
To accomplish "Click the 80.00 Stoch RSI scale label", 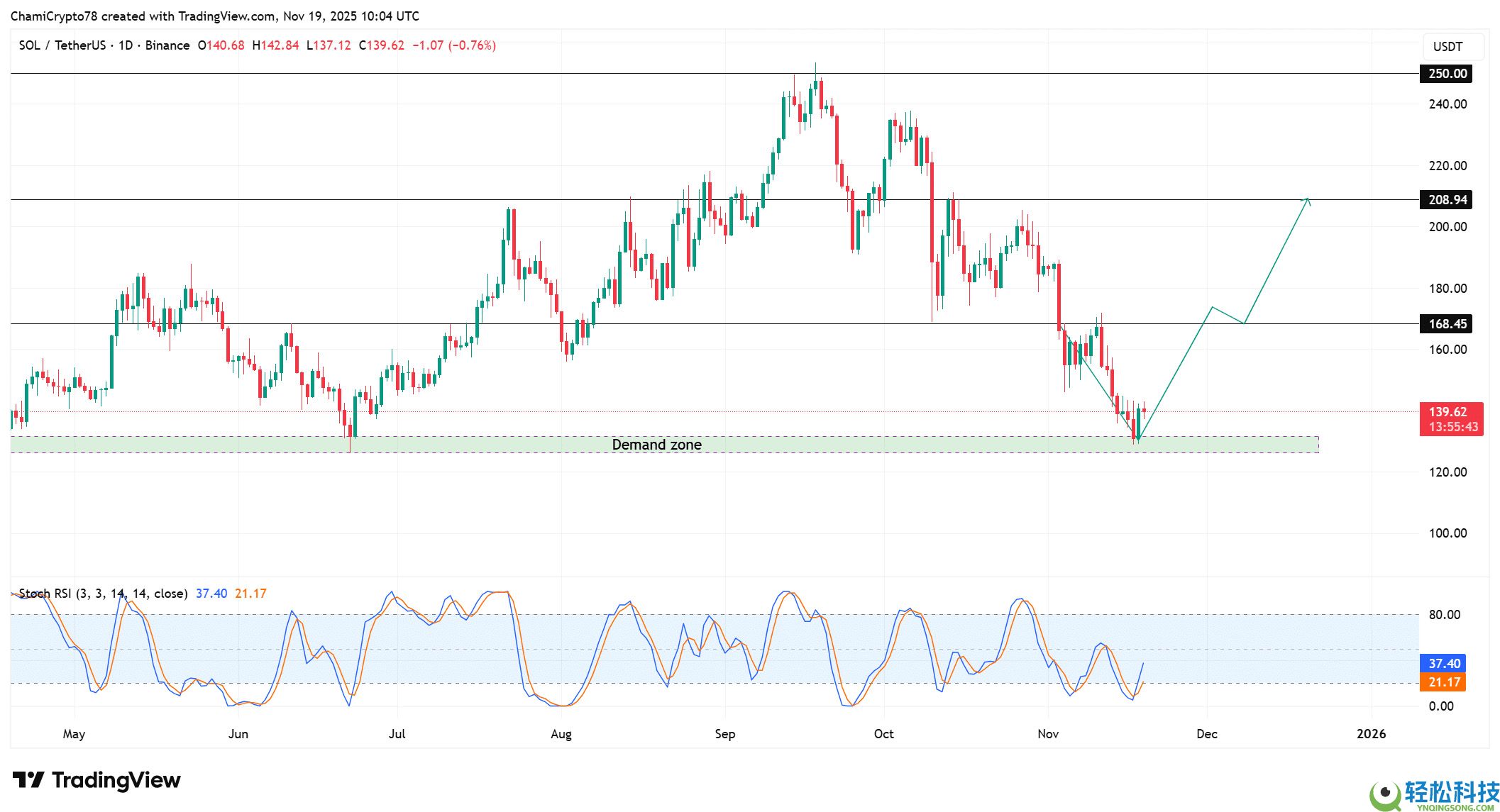I will pyautogui.click(x=1444, y=615).
